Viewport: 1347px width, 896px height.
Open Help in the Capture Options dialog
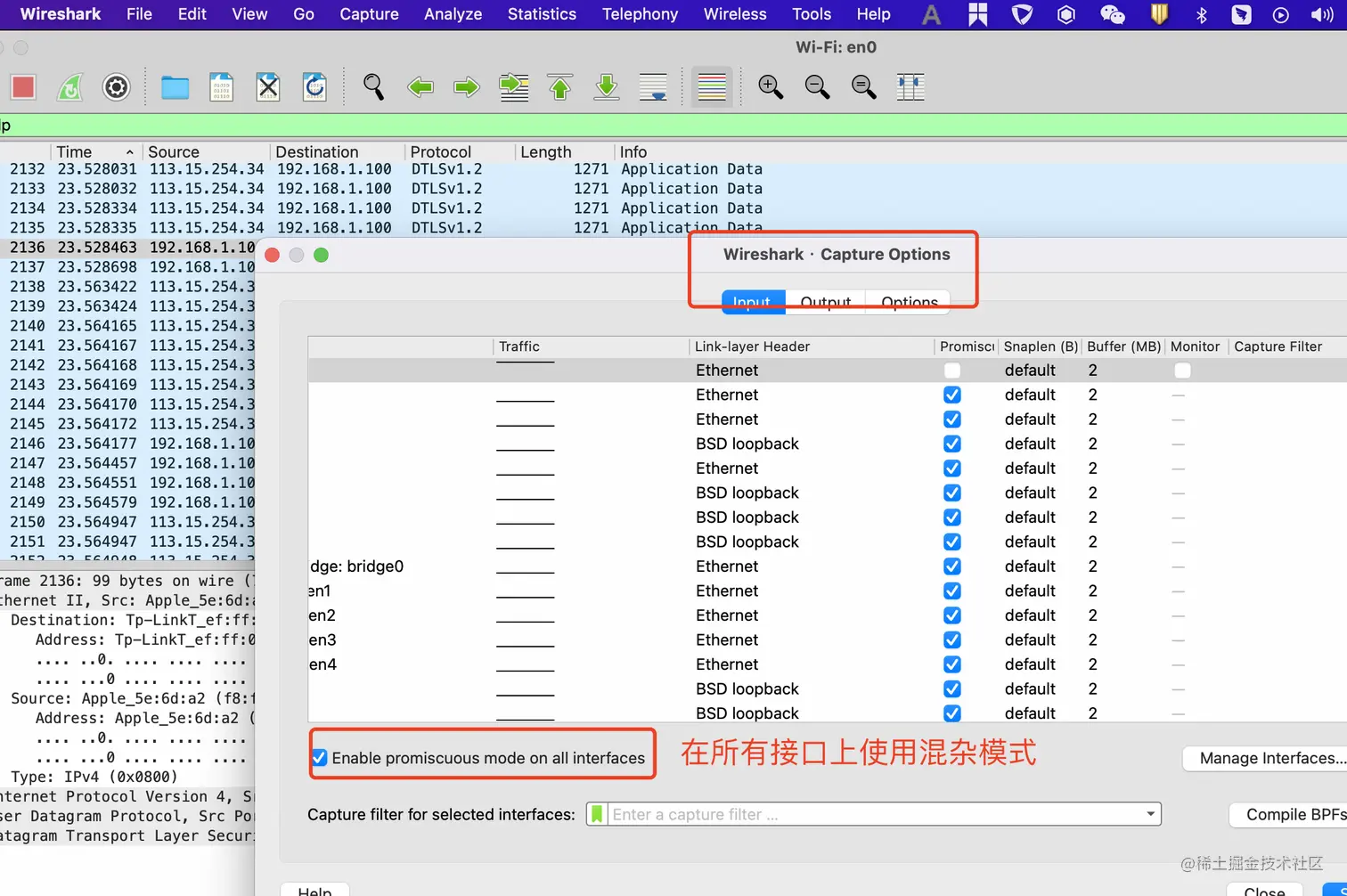pos(314,889)
